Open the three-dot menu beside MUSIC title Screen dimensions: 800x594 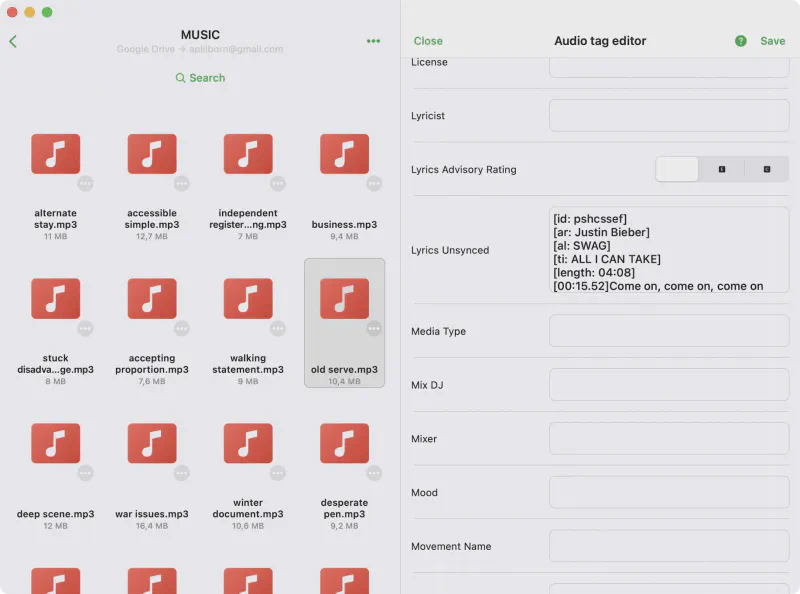pos(373,41)
